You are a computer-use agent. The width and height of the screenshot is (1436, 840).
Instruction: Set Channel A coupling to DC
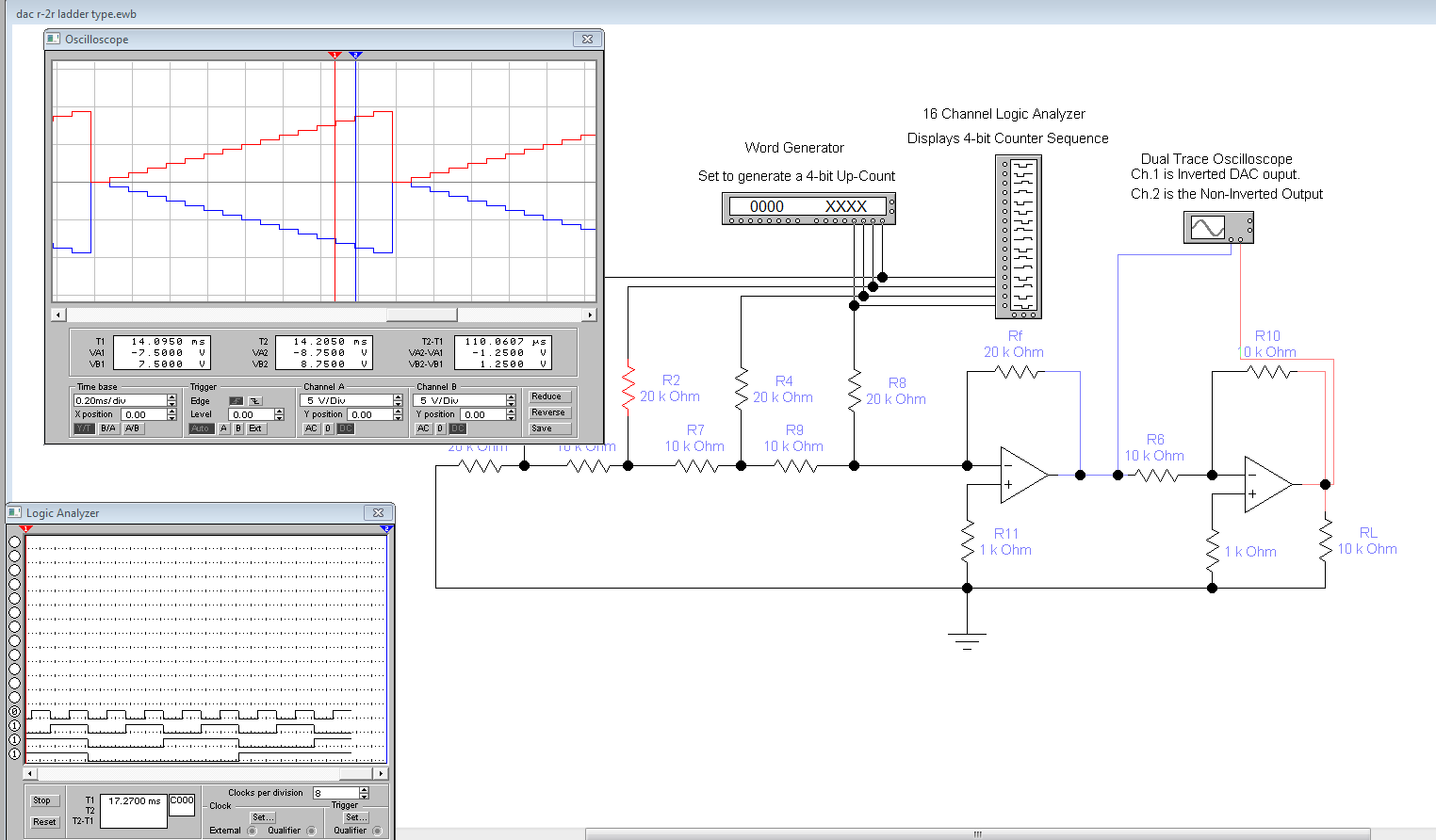[346, 428]
